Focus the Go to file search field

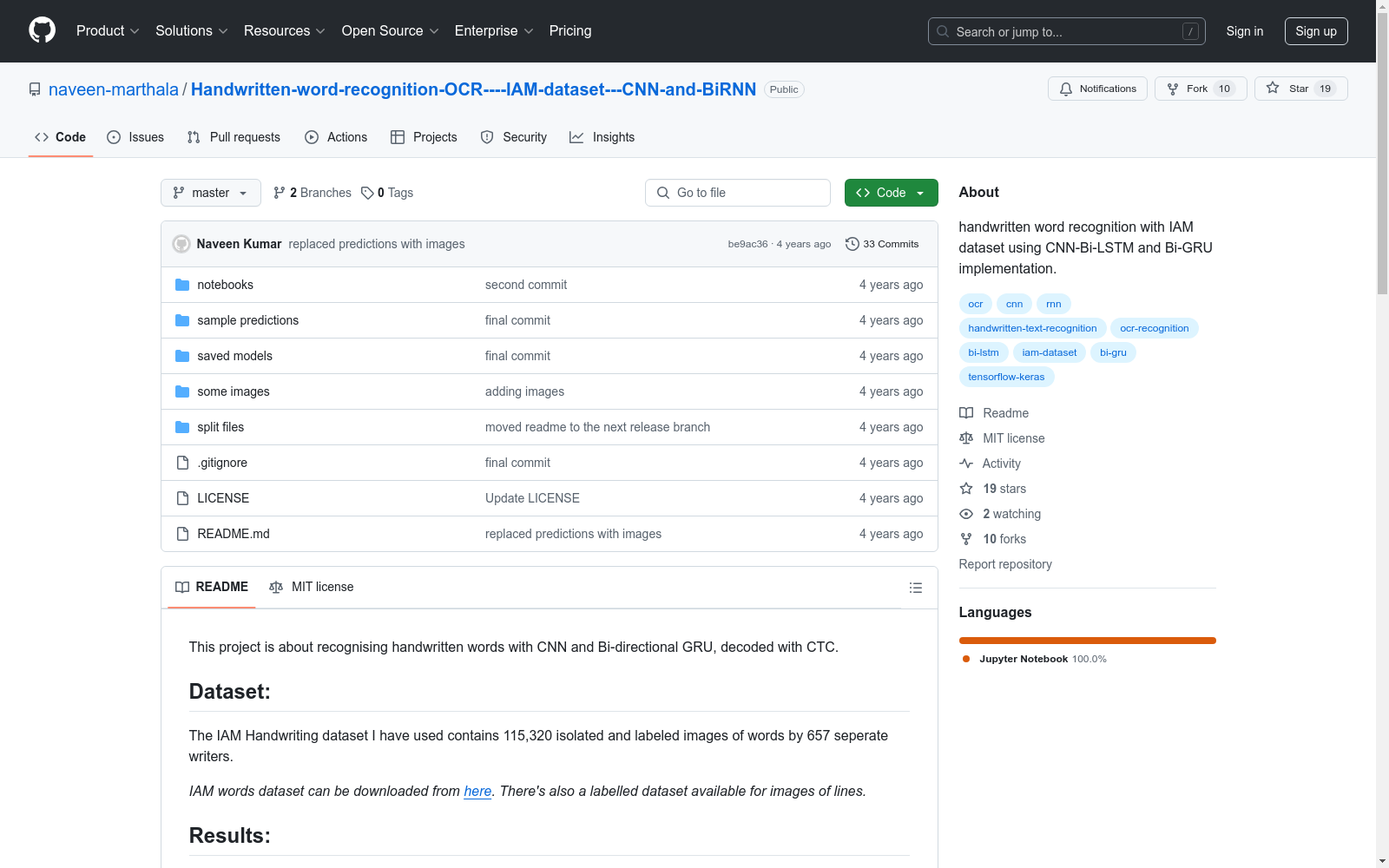click(x=738, y=193)
